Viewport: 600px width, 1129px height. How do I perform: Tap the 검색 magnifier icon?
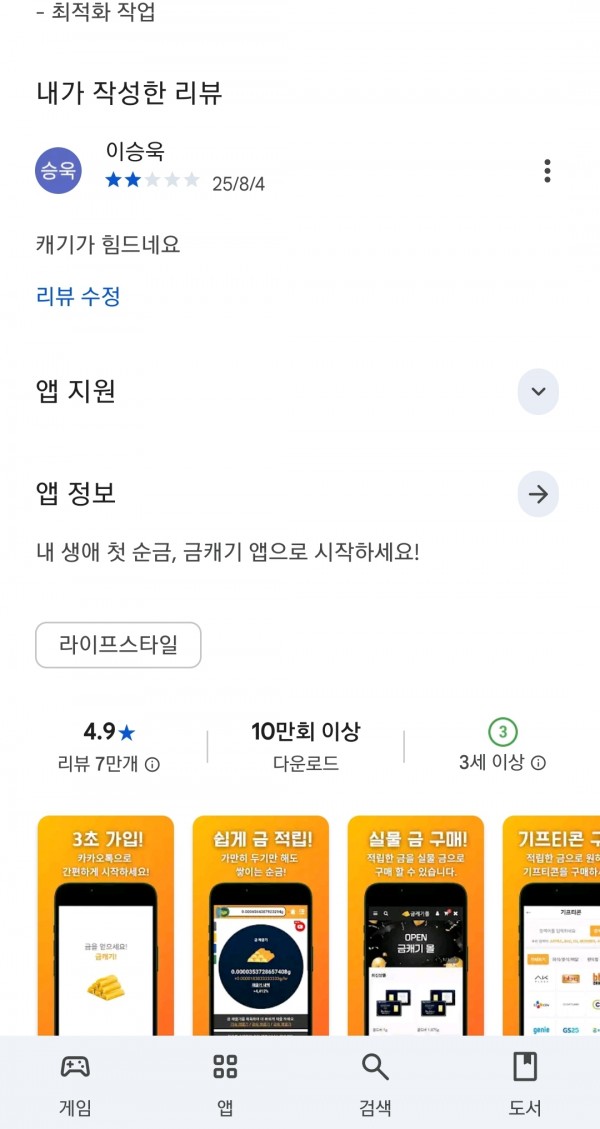pyautogui.click(x=375, y=1066)
